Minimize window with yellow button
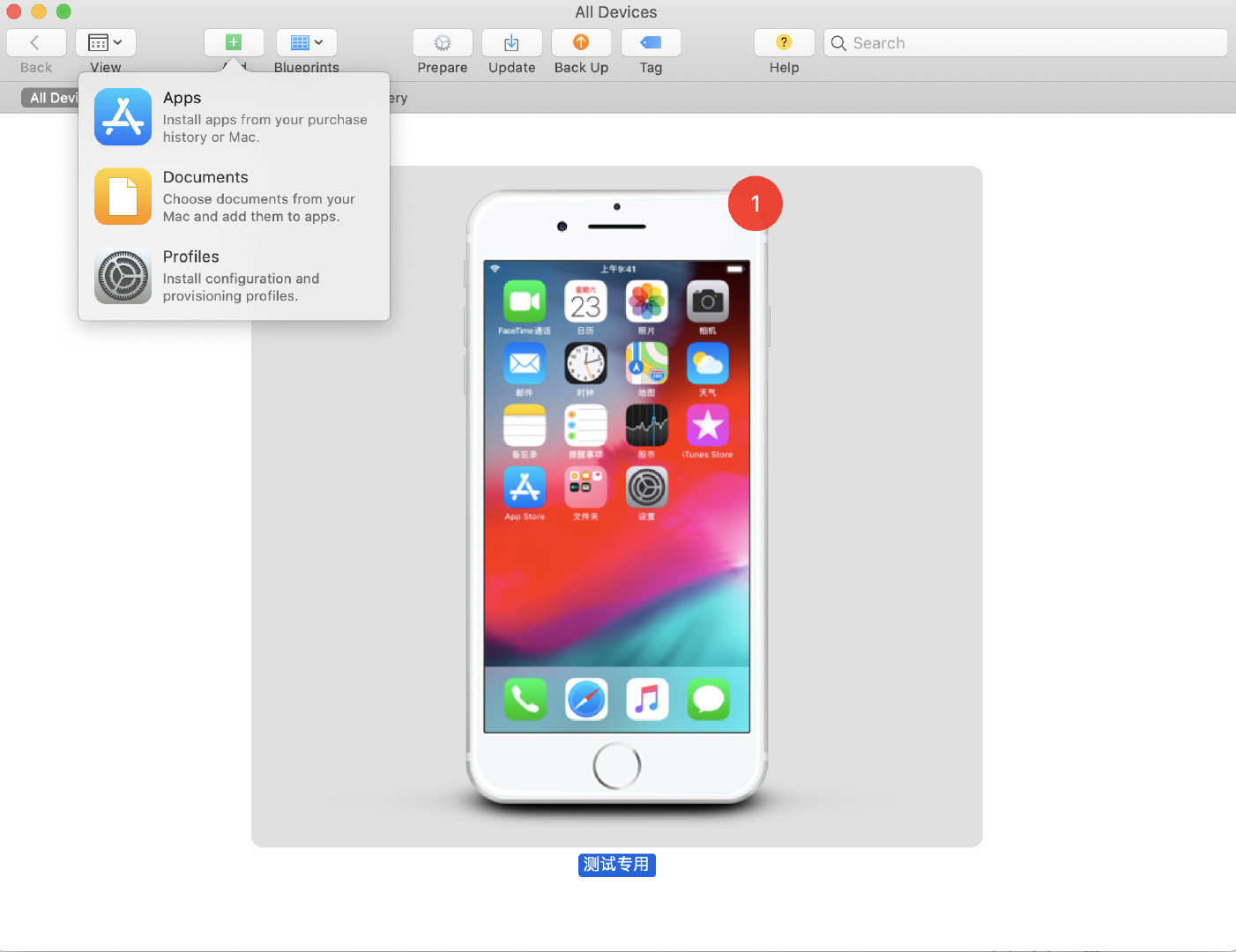This screenshot has width=1236, height=952. tap(39, 11)
